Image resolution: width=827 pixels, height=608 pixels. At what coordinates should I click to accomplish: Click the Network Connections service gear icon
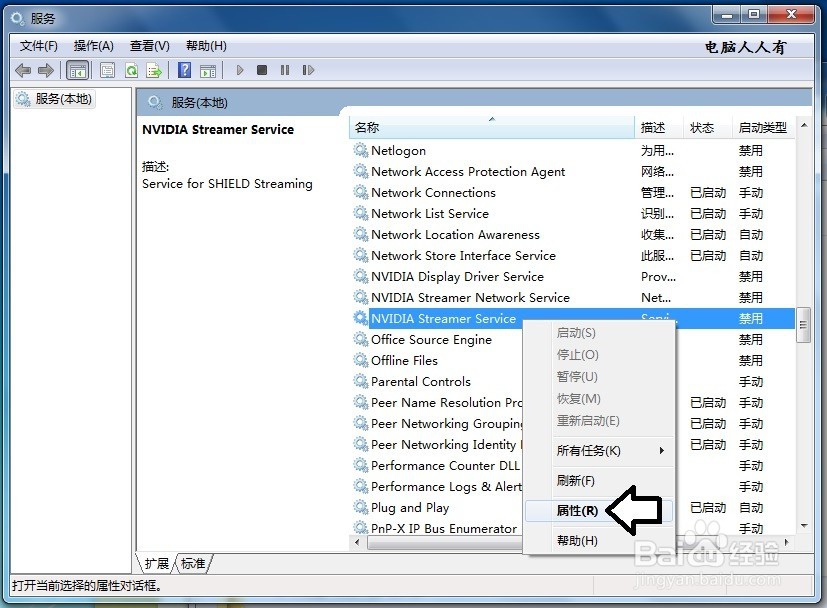361,192
